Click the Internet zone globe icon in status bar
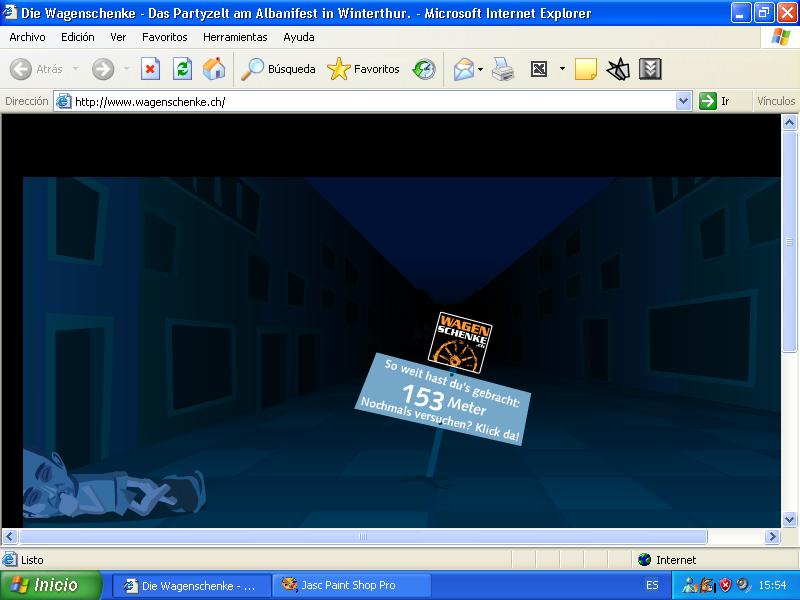The image size is (800, 600). point(644,560)
